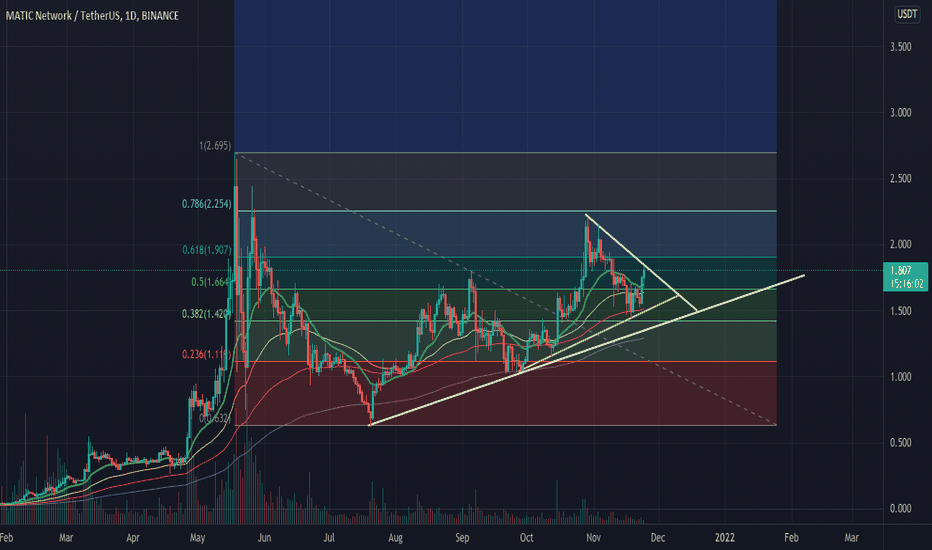
Task: Click the 0.618(1.907) Fibonacci label
Action: coord(206,250)
